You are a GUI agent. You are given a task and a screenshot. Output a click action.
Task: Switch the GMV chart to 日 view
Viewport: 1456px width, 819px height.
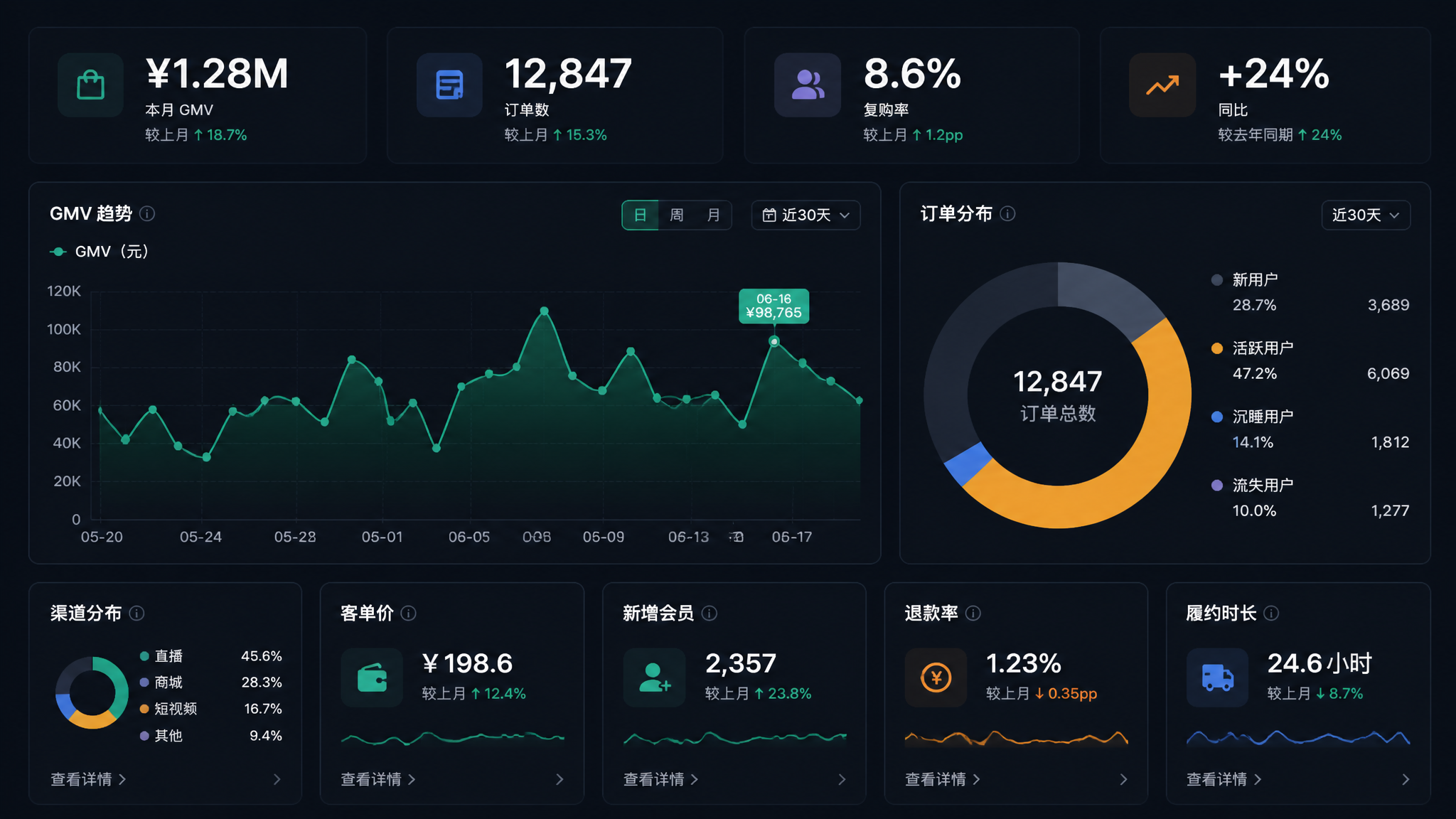pyautogui.click(x=641, y=215)
